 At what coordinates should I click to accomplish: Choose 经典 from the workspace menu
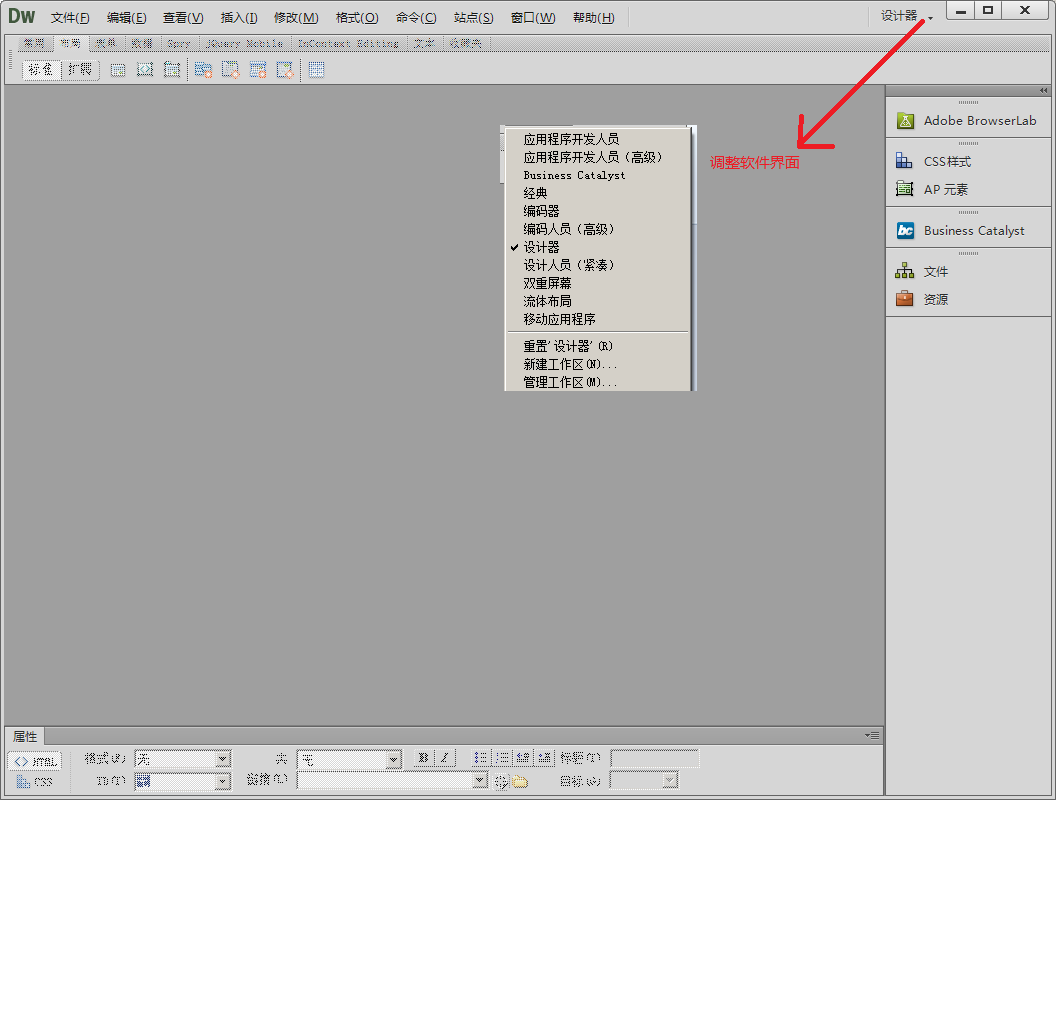click(x=536, y=193)
